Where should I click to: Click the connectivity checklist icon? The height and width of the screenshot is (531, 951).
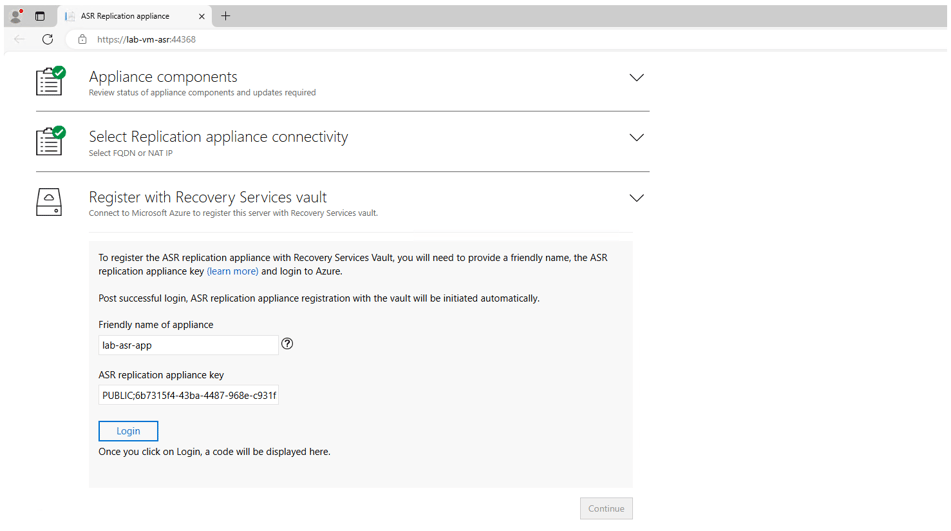[50, 141]
